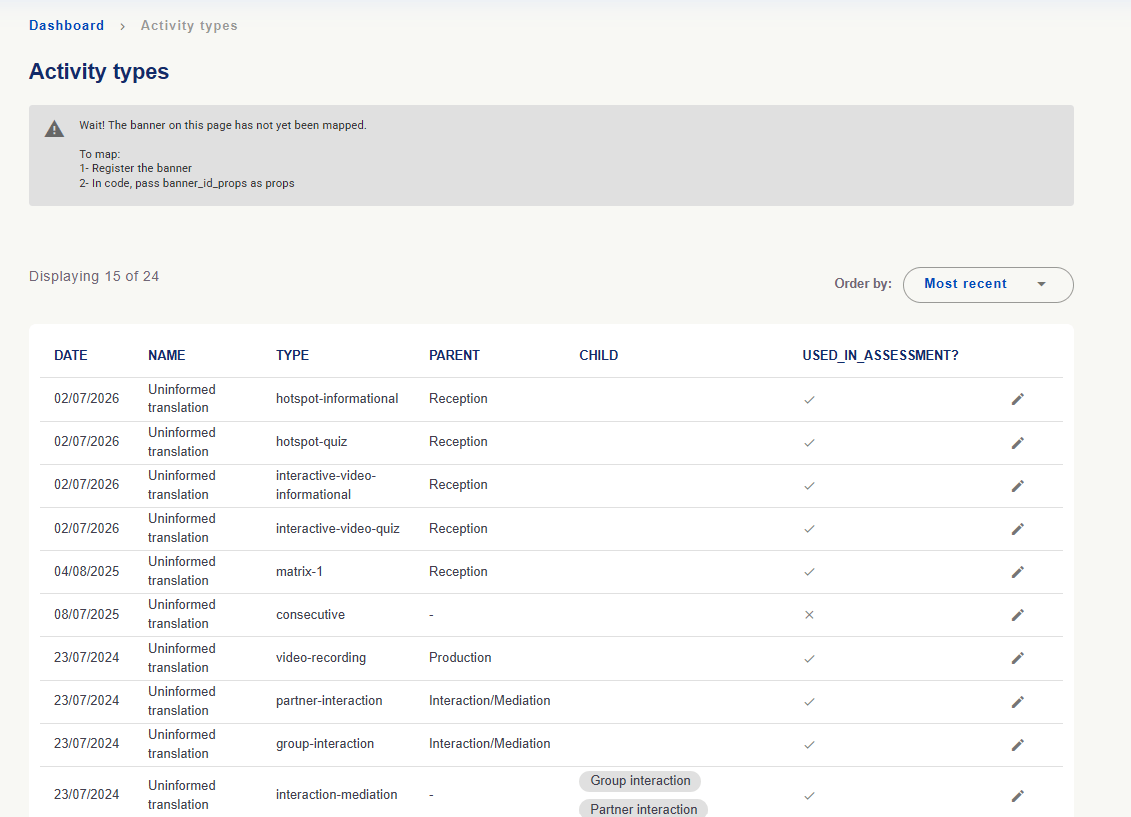The image size is (1131, 817).
Task: Open editor for interactive-video-informational row
Action: tap(1018, 486)
